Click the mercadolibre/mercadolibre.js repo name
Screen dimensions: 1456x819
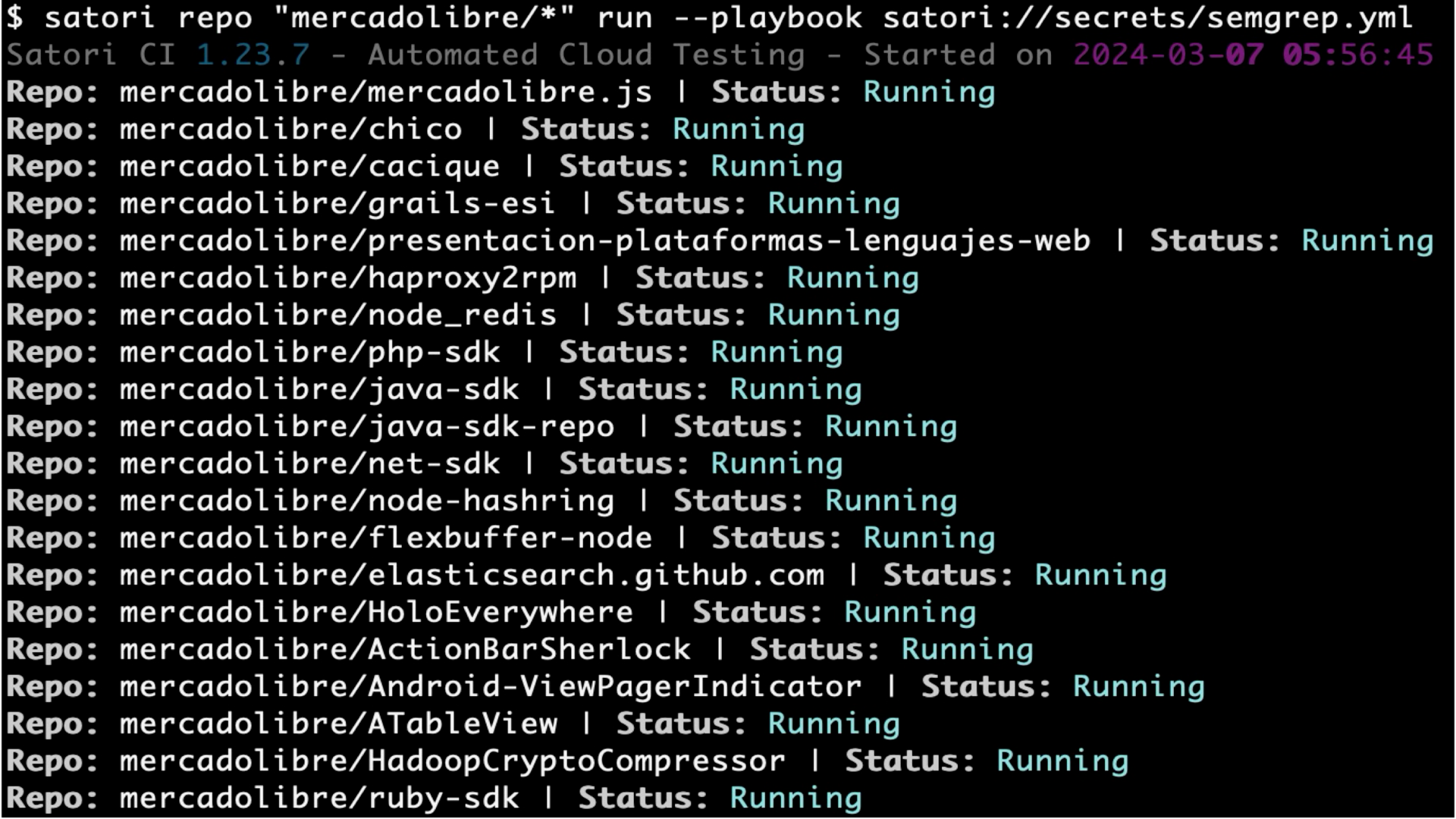tap(385, 93)
